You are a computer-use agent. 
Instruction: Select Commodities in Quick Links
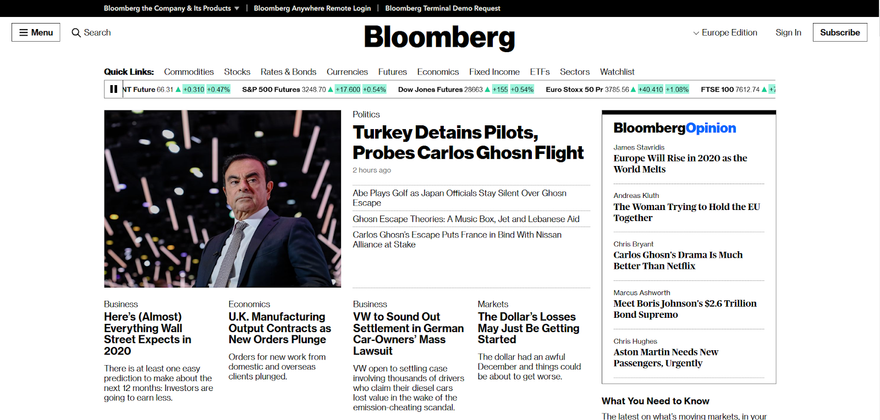[189, 72]
